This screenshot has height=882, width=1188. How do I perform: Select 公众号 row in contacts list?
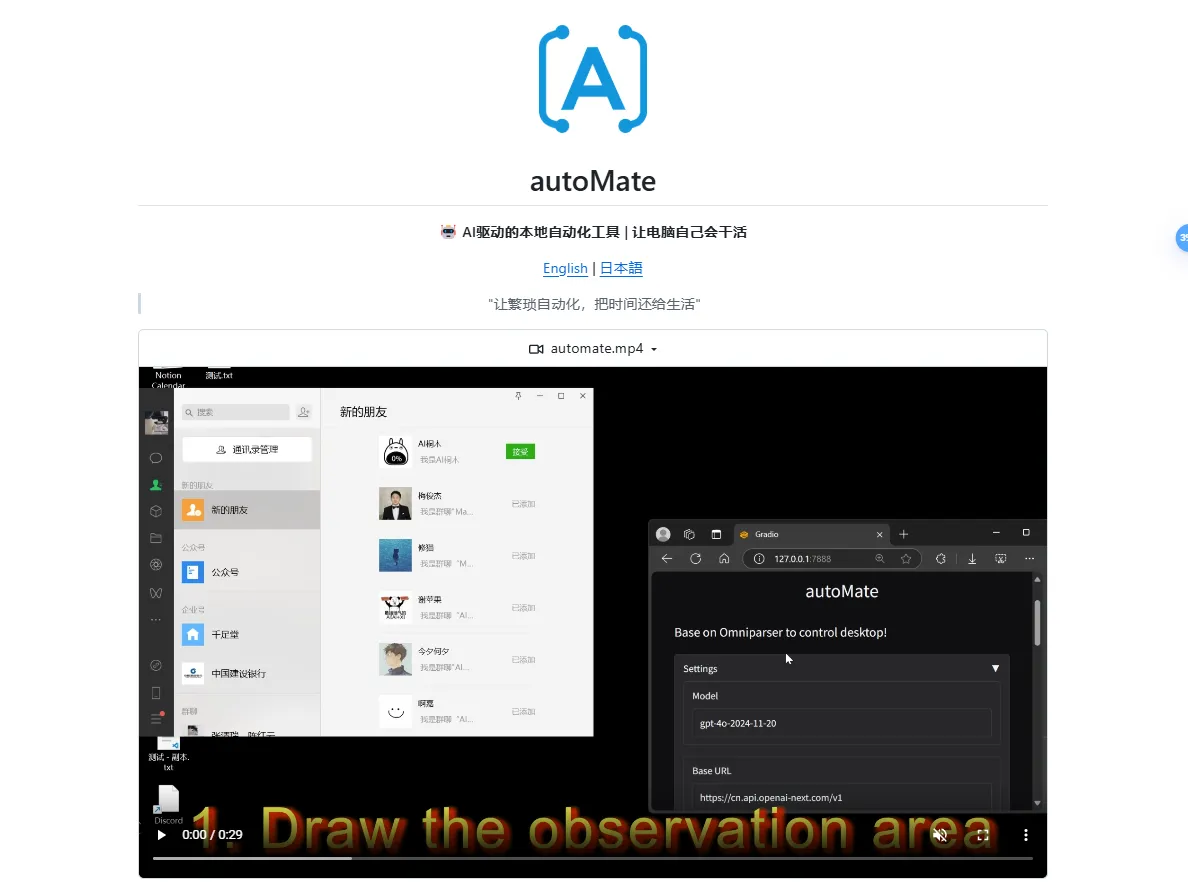point(247,572)
